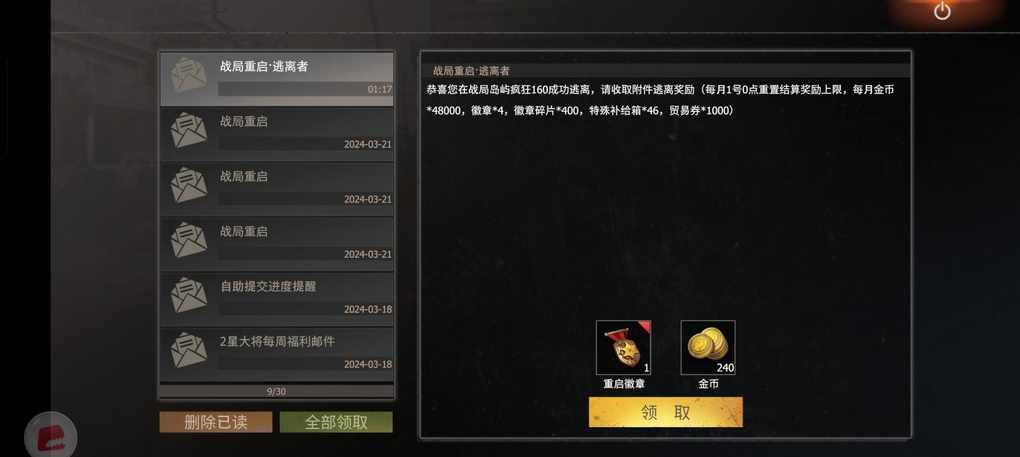Screen dimensions: 1020x457
Task: Click the 01:17 timestamp on first mail
Action: click(x=380, y=89)
